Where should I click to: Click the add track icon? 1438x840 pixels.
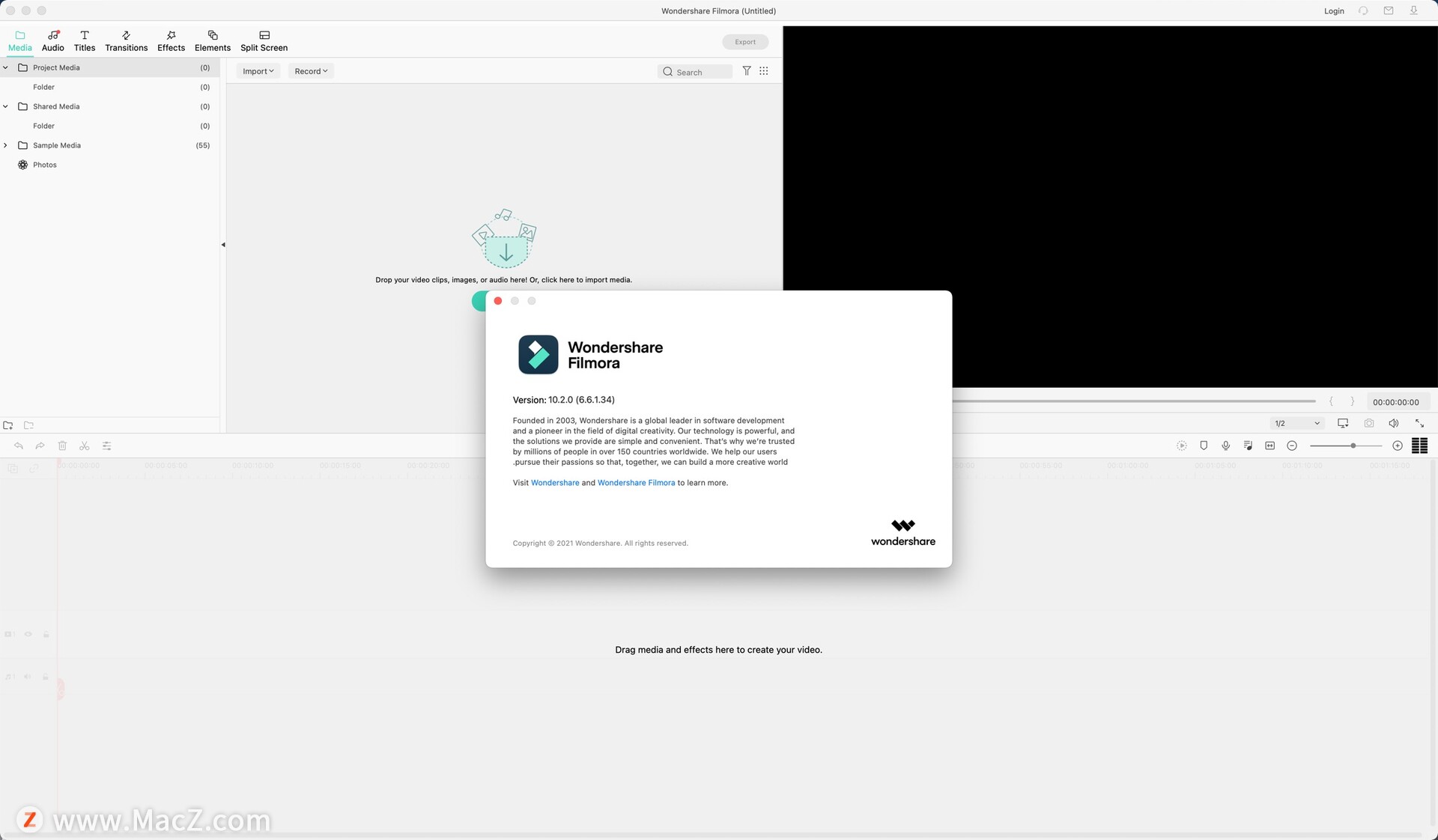13,469
